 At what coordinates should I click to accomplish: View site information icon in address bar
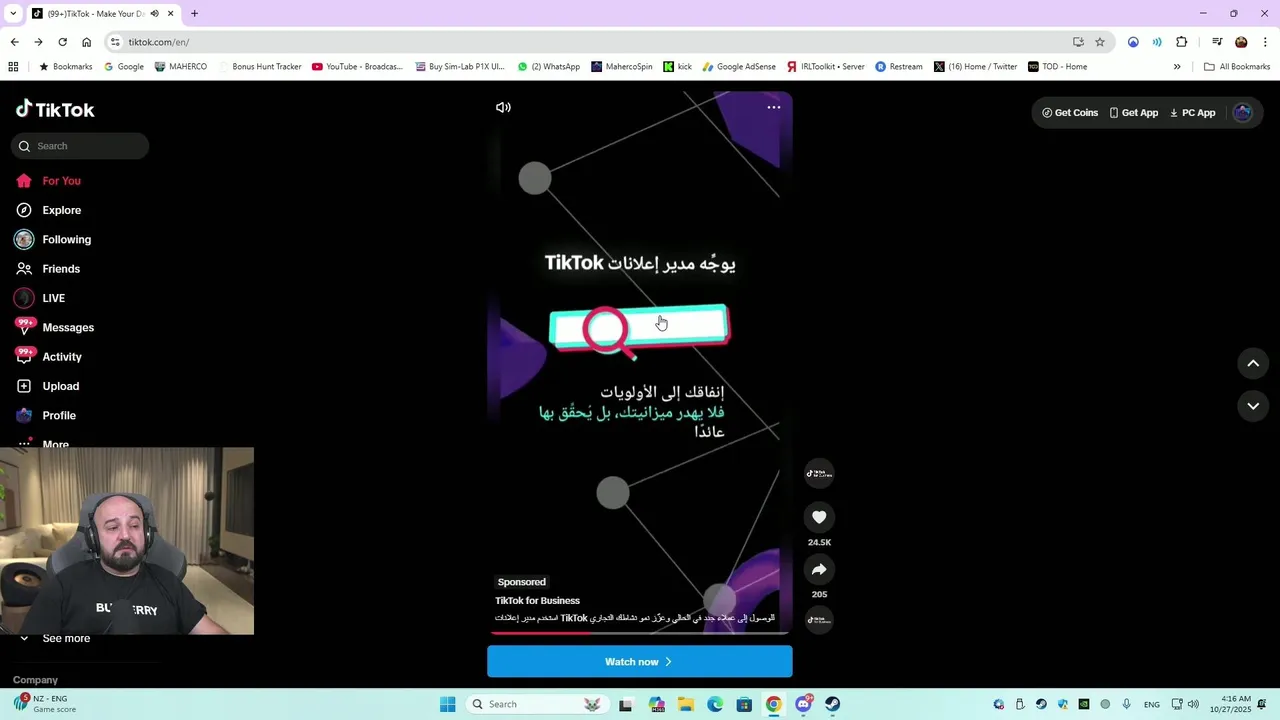point(115,42)
